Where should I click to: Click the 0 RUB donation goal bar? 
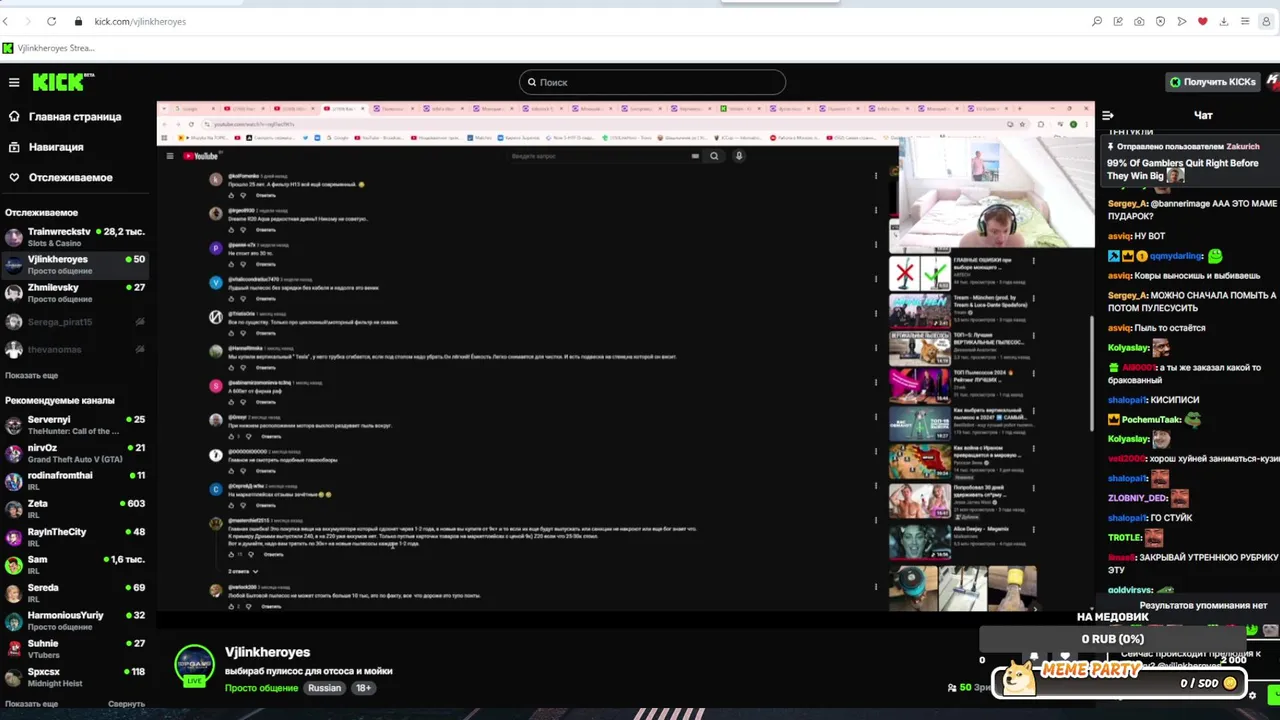1112,639
